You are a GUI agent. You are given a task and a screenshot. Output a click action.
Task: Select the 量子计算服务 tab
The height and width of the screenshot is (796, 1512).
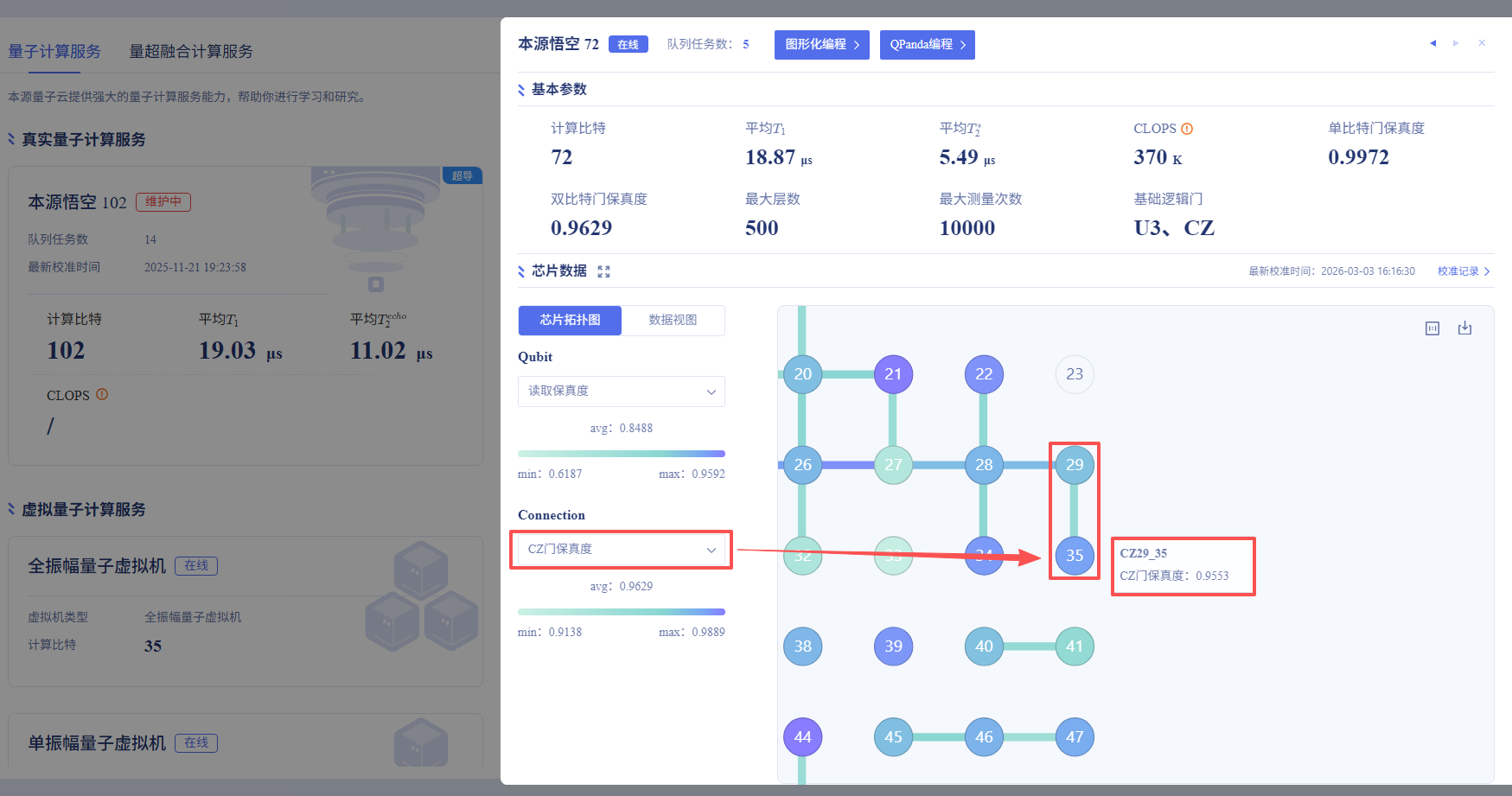(x=54, y=52)
